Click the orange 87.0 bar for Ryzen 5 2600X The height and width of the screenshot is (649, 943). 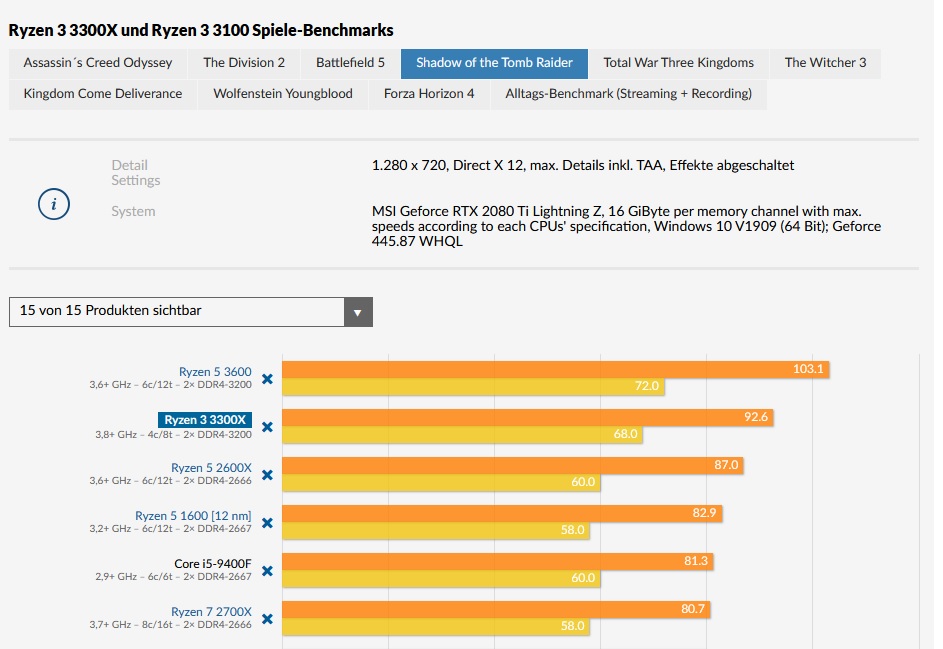(513, 466)
